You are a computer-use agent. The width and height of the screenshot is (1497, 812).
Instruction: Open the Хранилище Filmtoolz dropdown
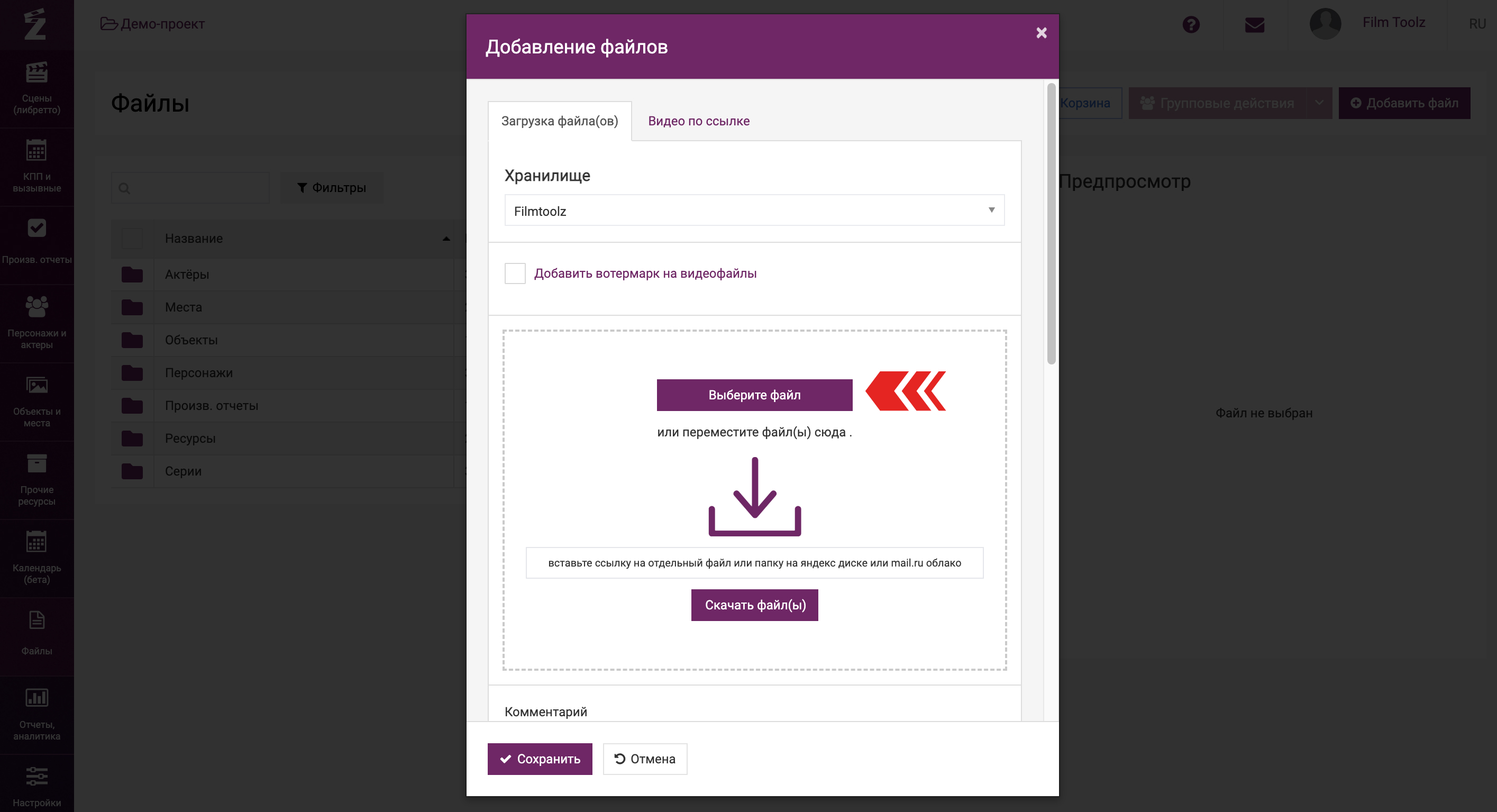click(x=754, y=211)
